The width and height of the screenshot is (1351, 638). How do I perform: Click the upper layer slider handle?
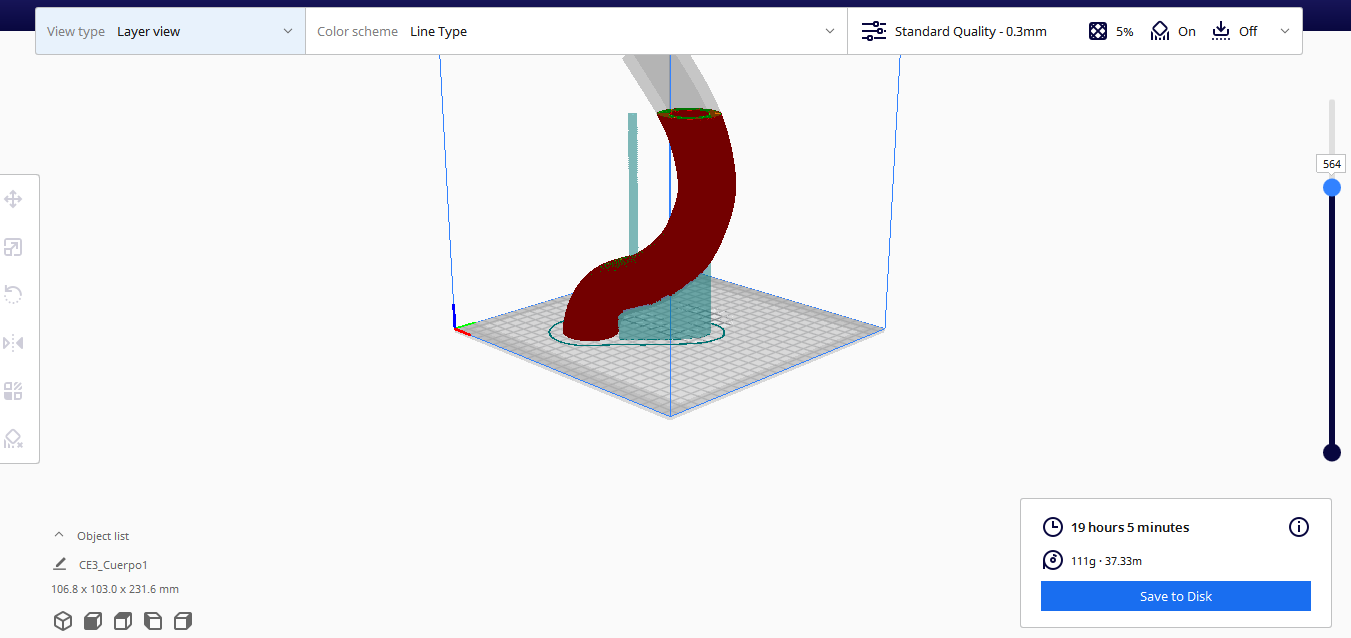(x=1332, y=188)
